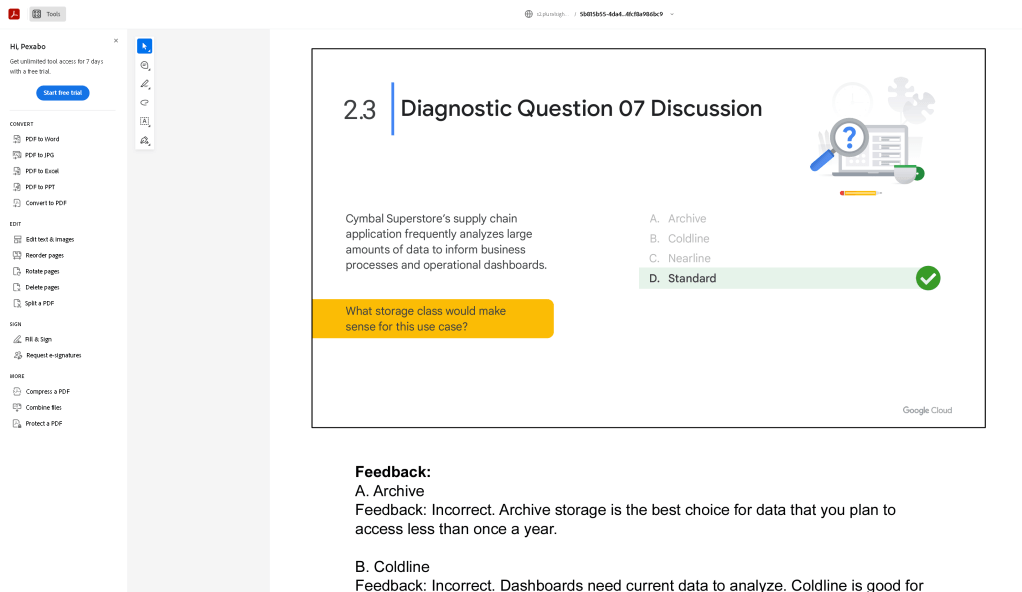1022x592 pixels.
Task: Click the PDF to PPT icon
Action: tap(17, 187)
